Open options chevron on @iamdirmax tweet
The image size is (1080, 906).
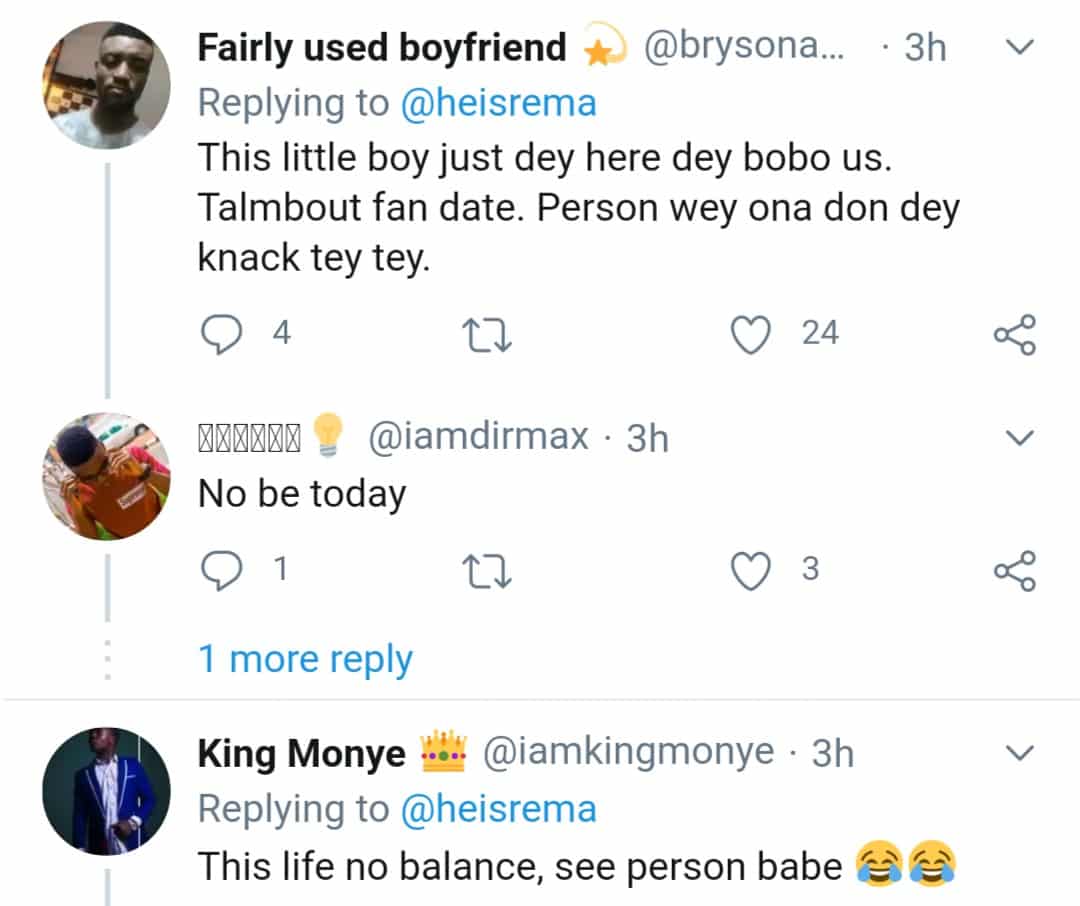pos(1019,437)
